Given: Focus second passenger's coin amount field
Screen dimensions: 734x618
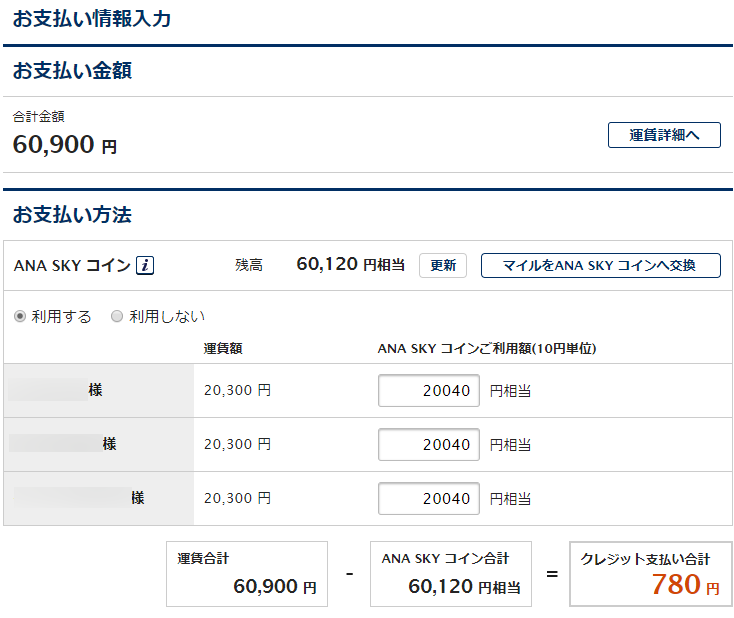Looking at the screenshot, I should (x=429, y=444).
